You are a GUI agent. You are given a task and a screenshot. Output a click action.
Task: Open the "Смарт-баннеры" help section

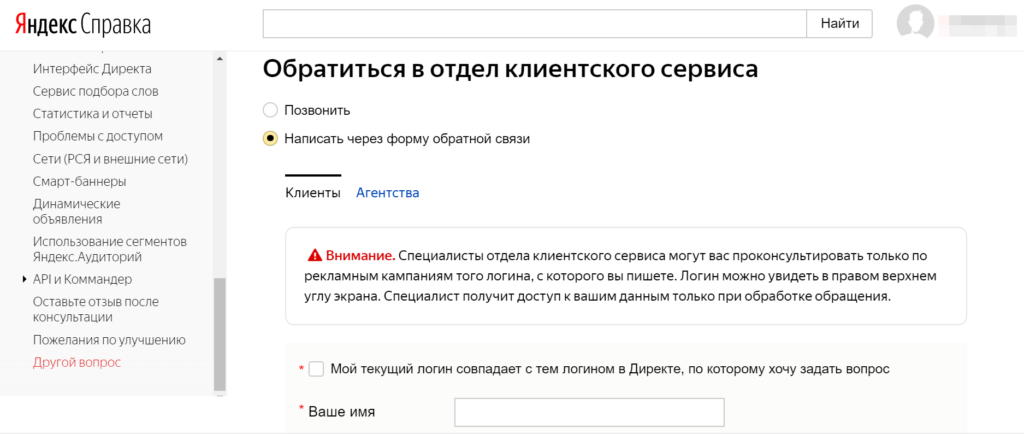coord(79,181)
